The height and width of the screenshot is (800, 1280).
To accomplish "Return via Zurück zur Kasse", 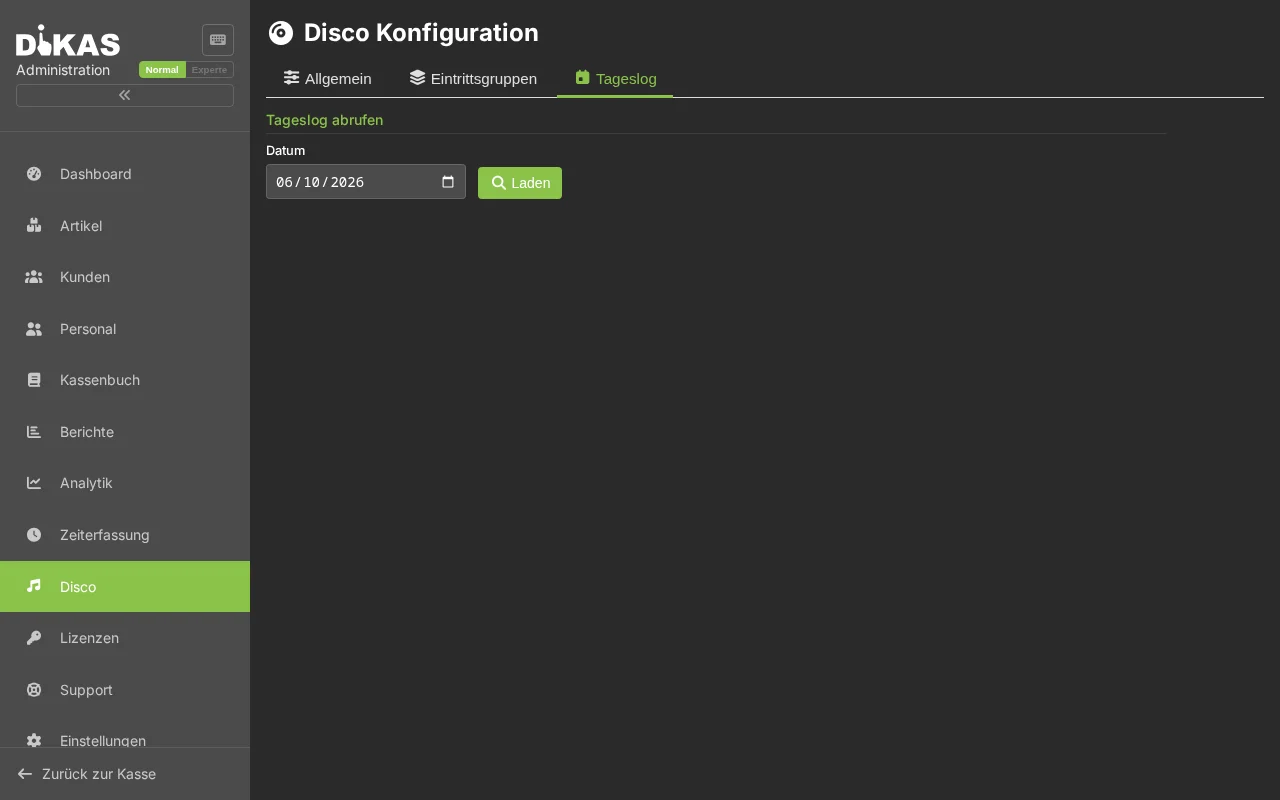I will click(125, 774).
